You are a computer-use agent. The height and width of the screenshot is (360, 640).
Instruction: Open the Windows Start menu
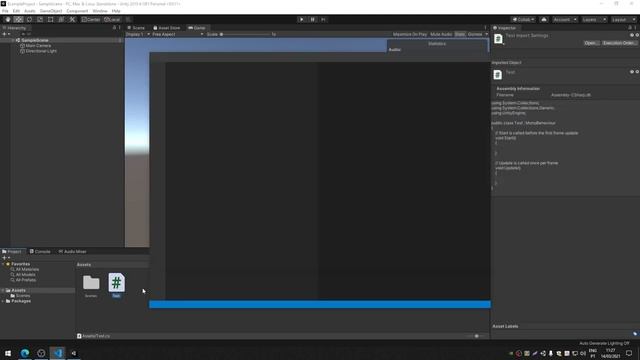point(8,353)
